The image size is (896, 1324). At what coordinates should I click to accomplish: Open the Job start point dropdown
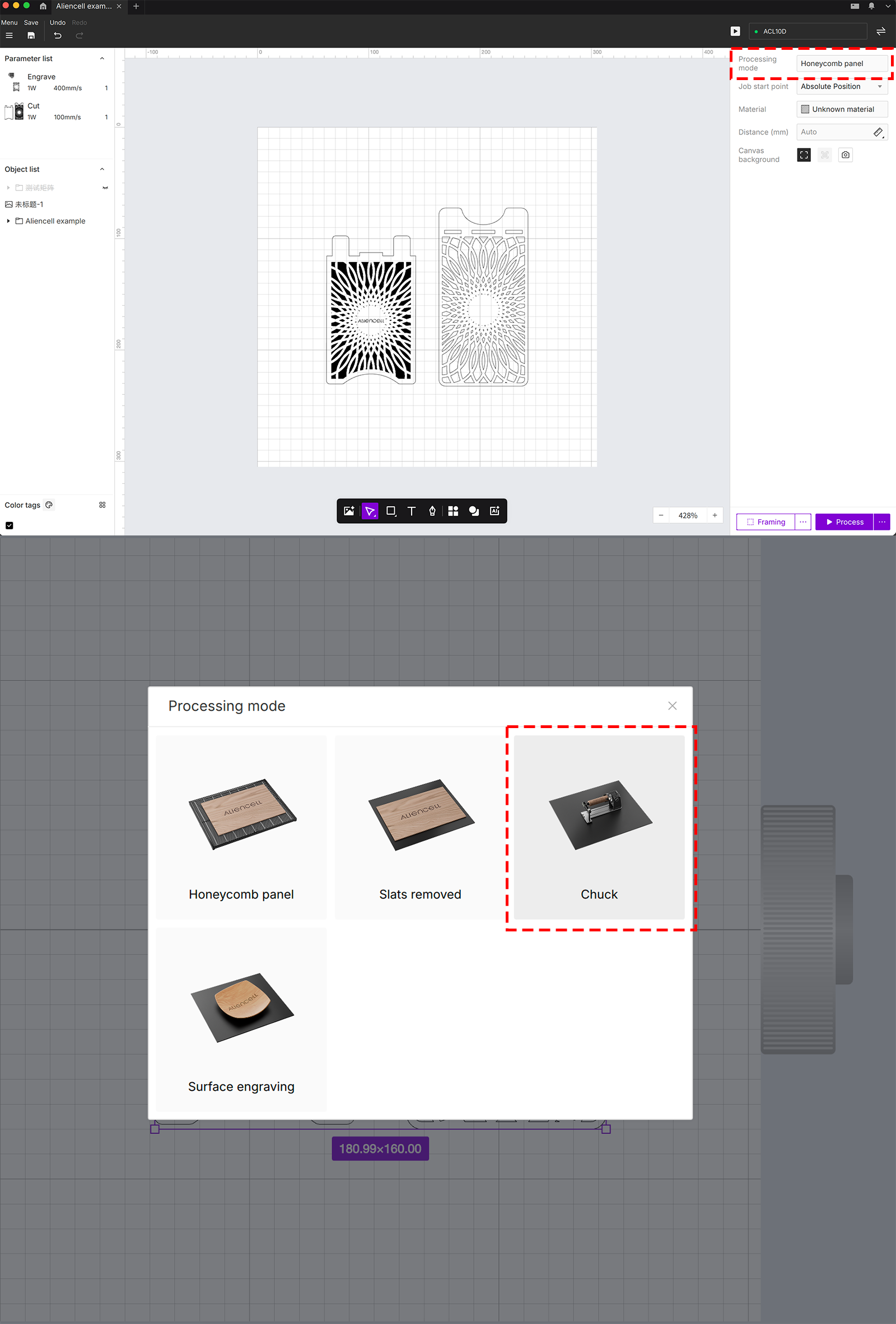841,87
